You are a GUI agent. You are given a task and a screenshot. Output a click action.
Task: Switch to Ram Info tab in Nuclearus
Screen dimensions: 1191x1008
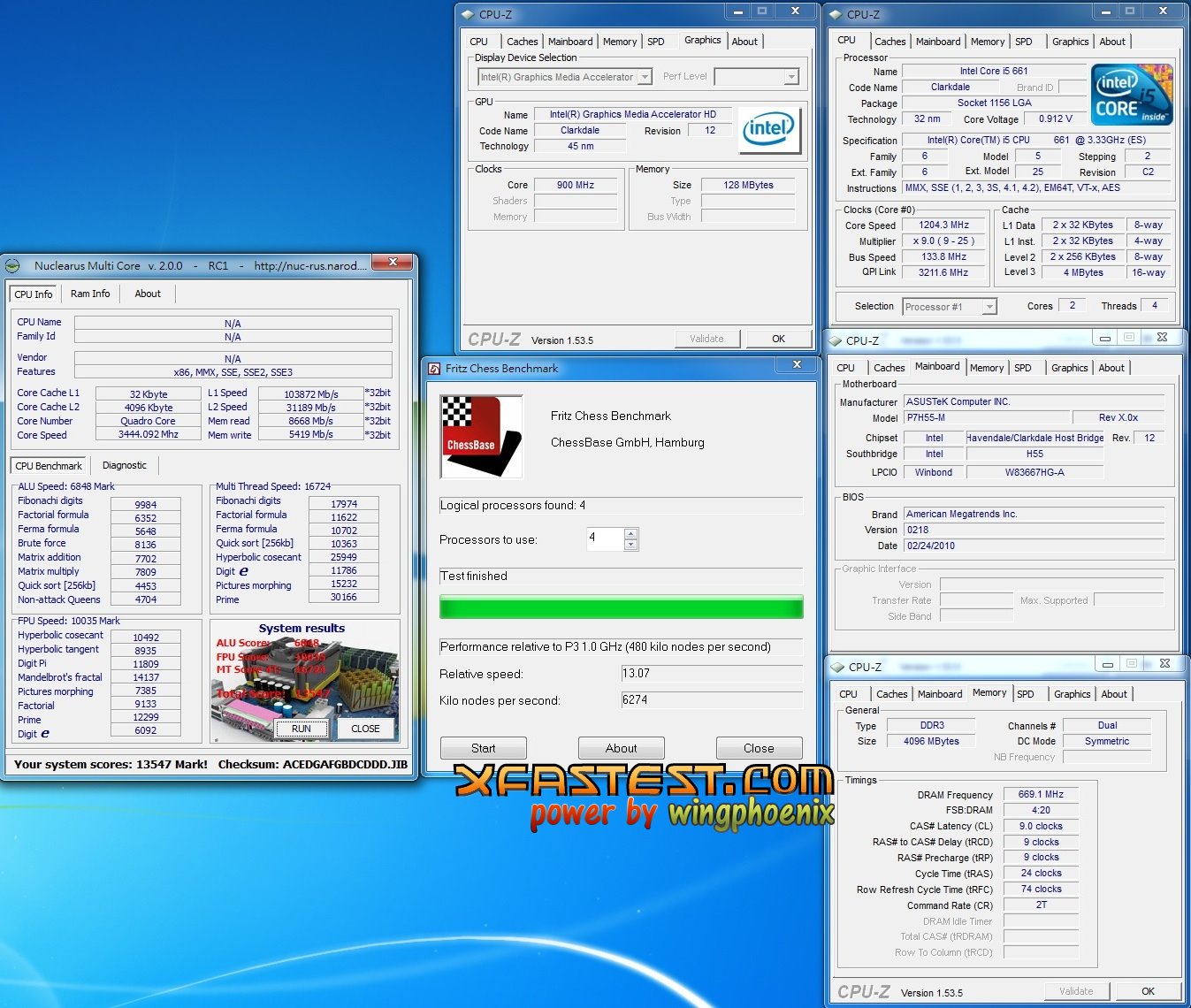(x=90, y=294)
